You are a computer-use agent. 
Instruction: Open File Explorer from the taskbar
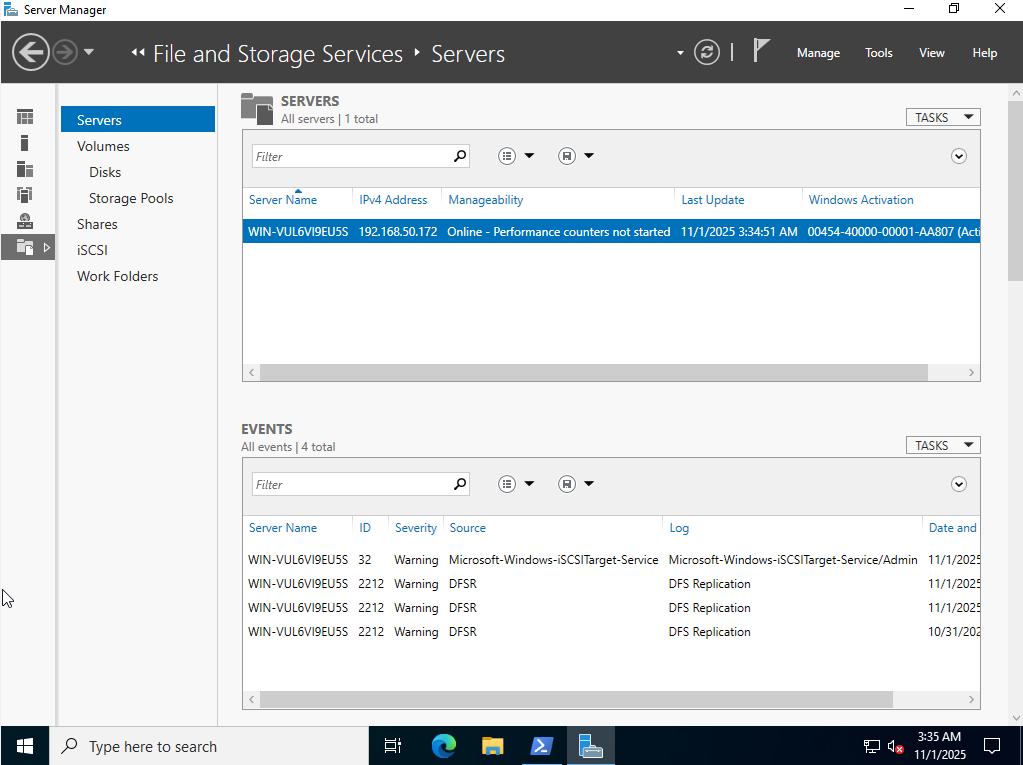click(492, 746)
